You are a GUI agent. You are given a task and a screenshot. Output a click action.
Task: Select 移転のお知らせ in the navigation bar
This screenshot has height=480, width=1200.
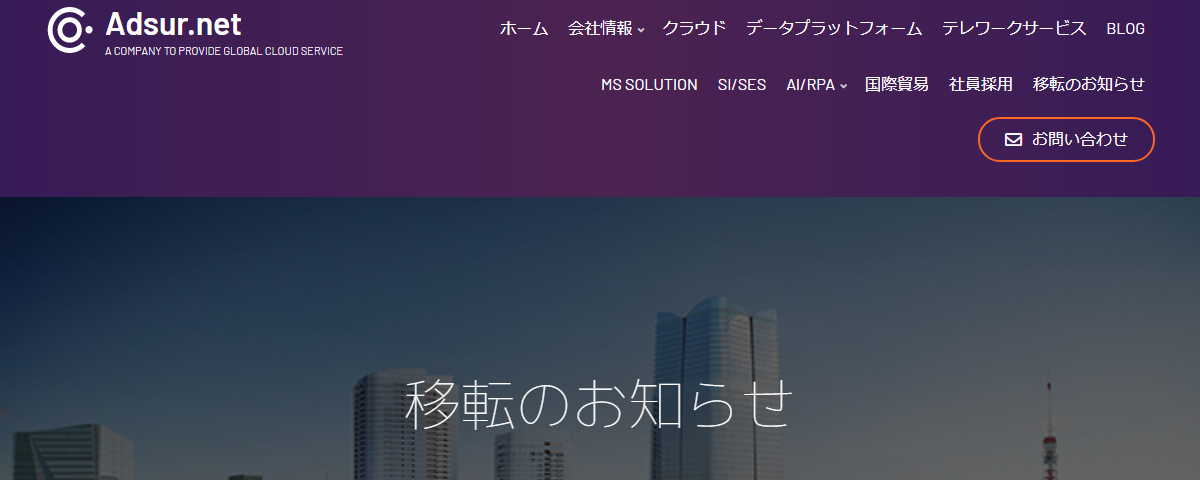pos(1089,85)
